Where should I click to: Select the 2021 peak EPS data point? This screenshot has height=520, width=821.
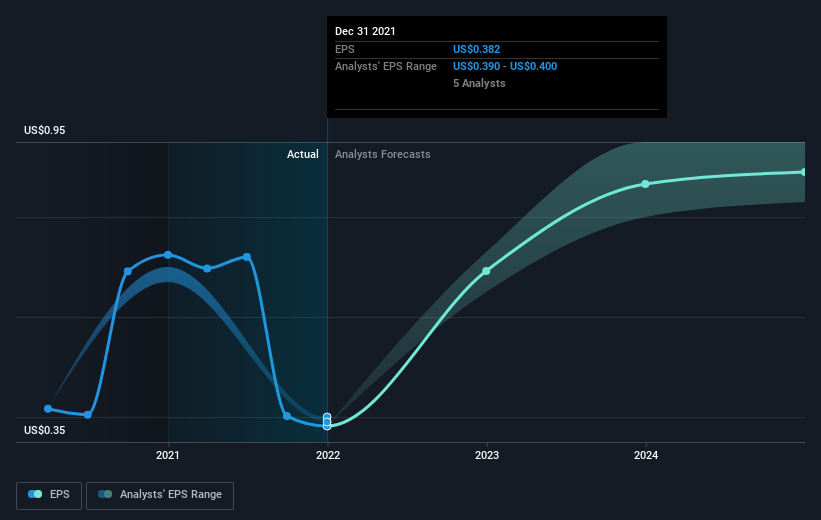(168, 255)
